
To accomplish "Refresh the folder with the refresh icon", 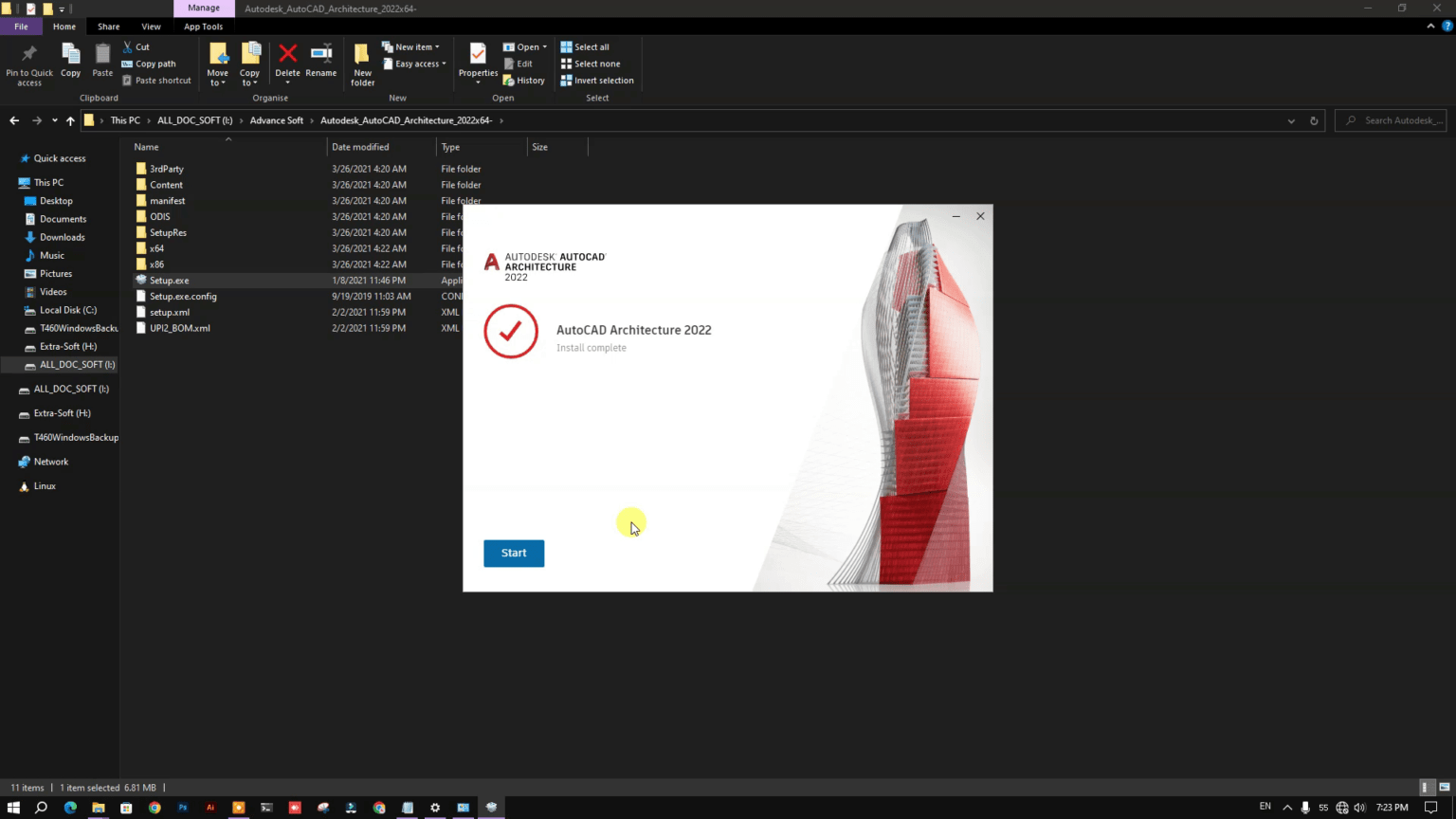I will pos(1313,120).
